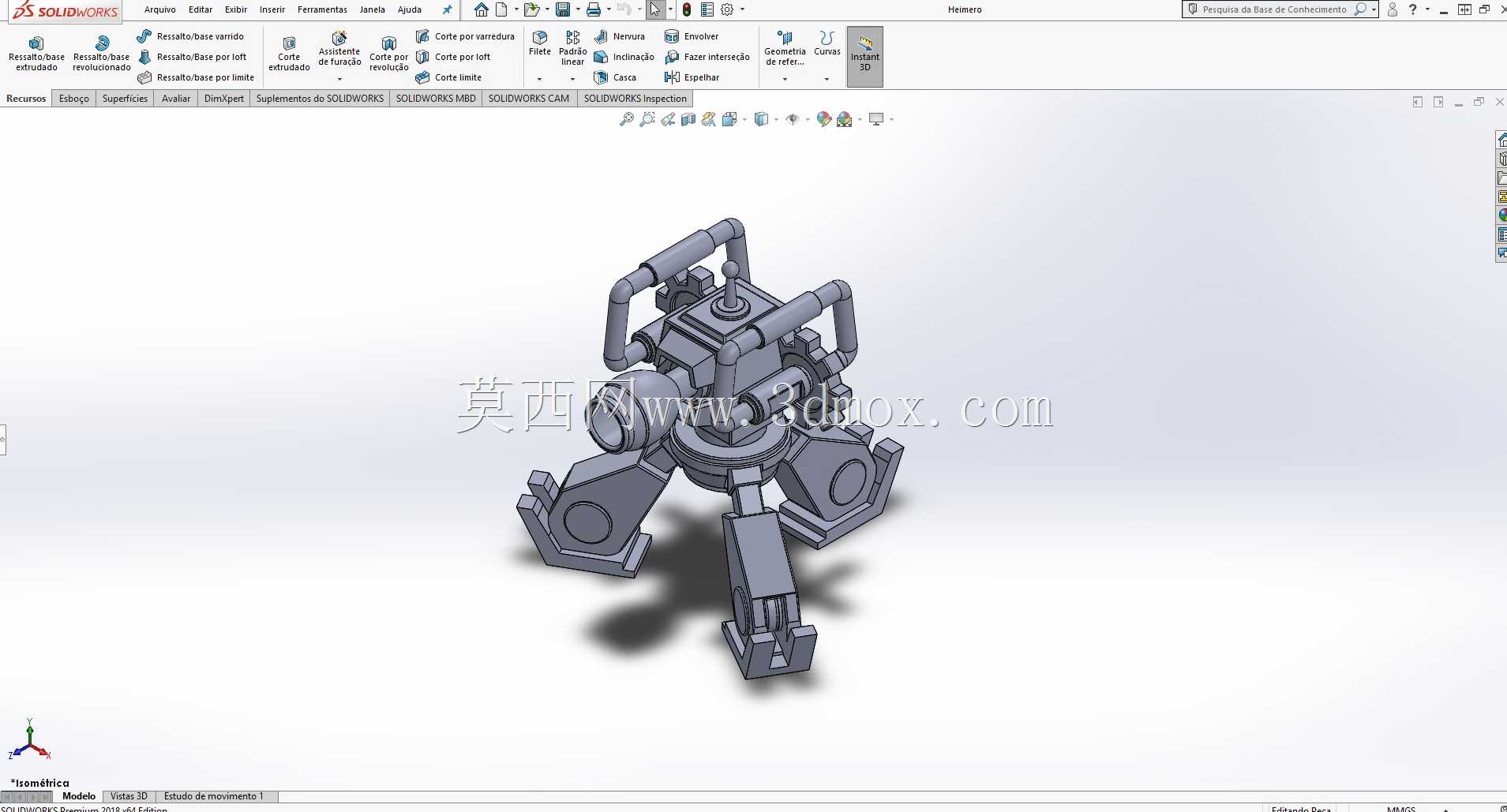Choose Corte por loft

click(x=453, y=57)
